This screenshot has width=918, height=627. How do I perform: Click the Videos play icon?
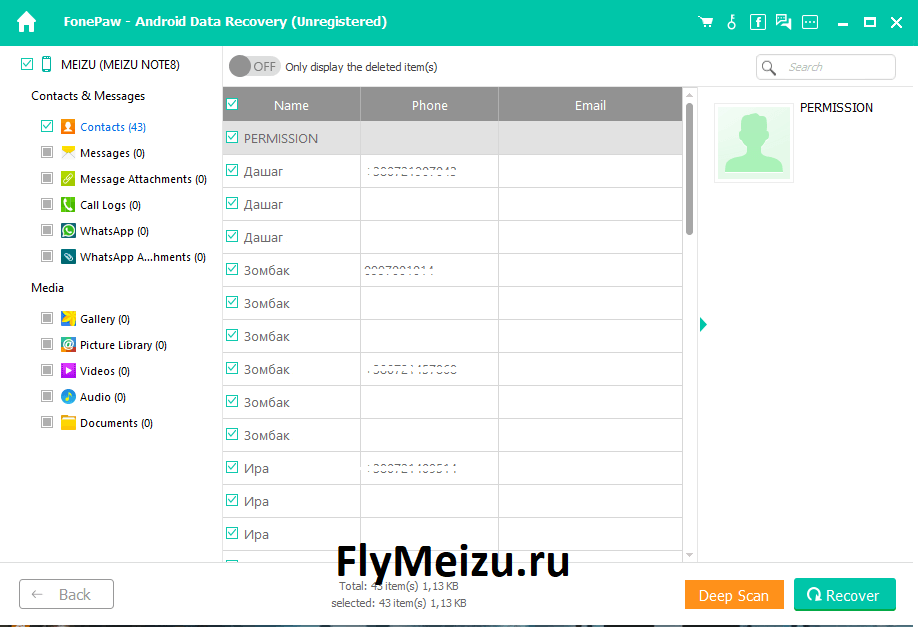[x=68, y=371]
